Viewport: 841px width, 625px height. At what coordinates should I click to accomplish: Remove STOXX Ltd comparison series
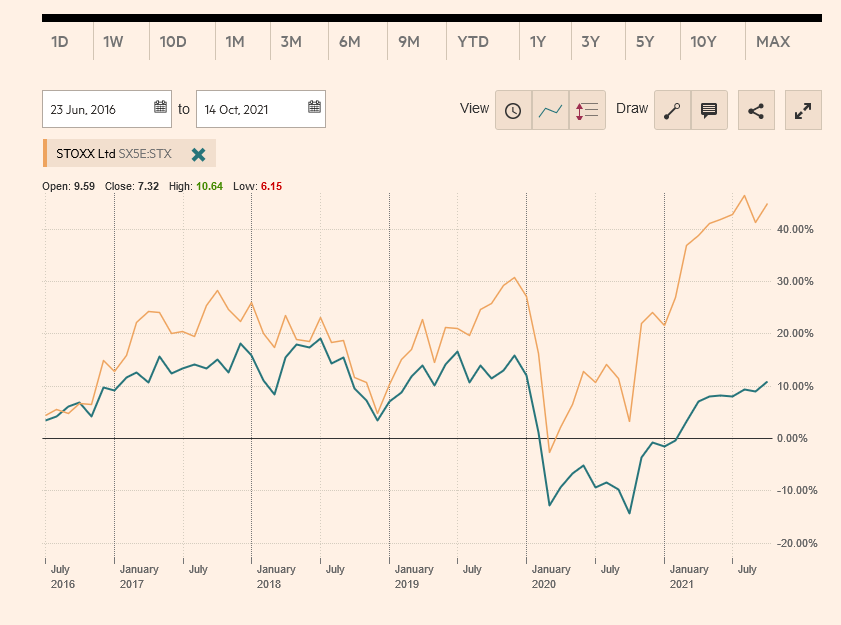pyautogui.click(x=198, y=154)
